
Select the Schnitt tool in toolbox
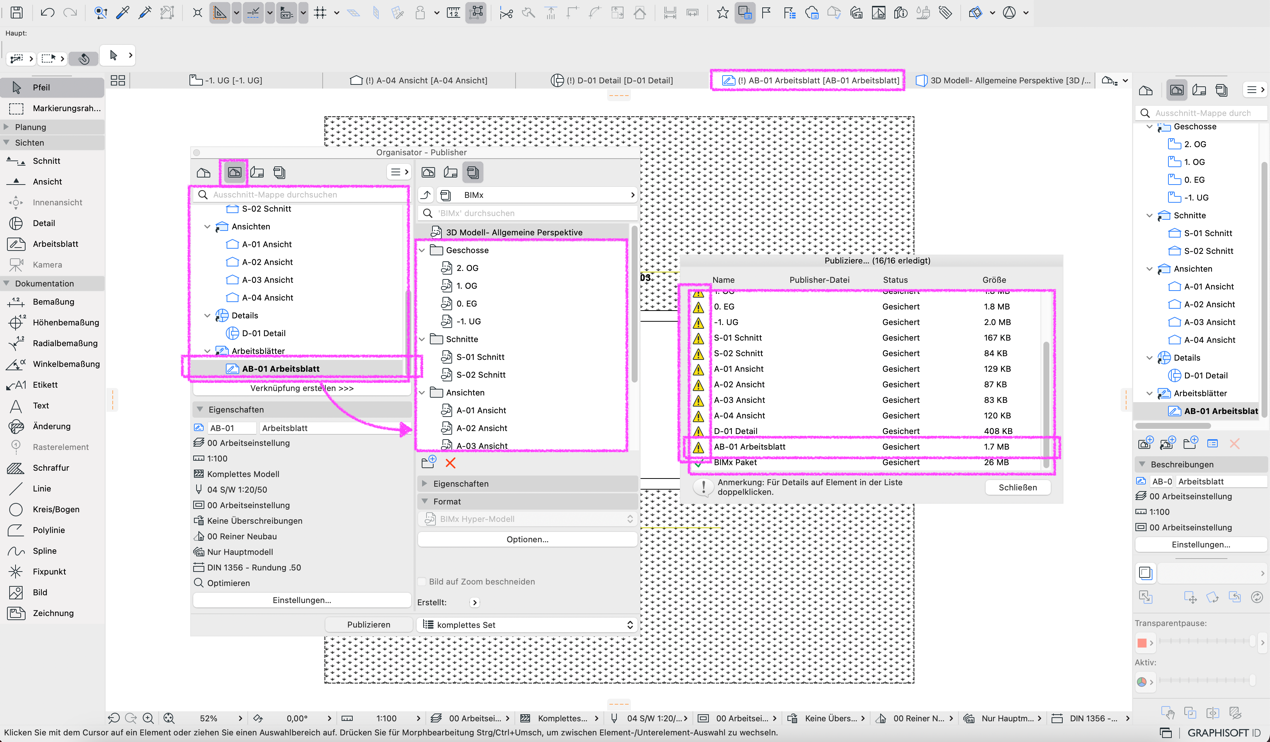pos(52,161)
